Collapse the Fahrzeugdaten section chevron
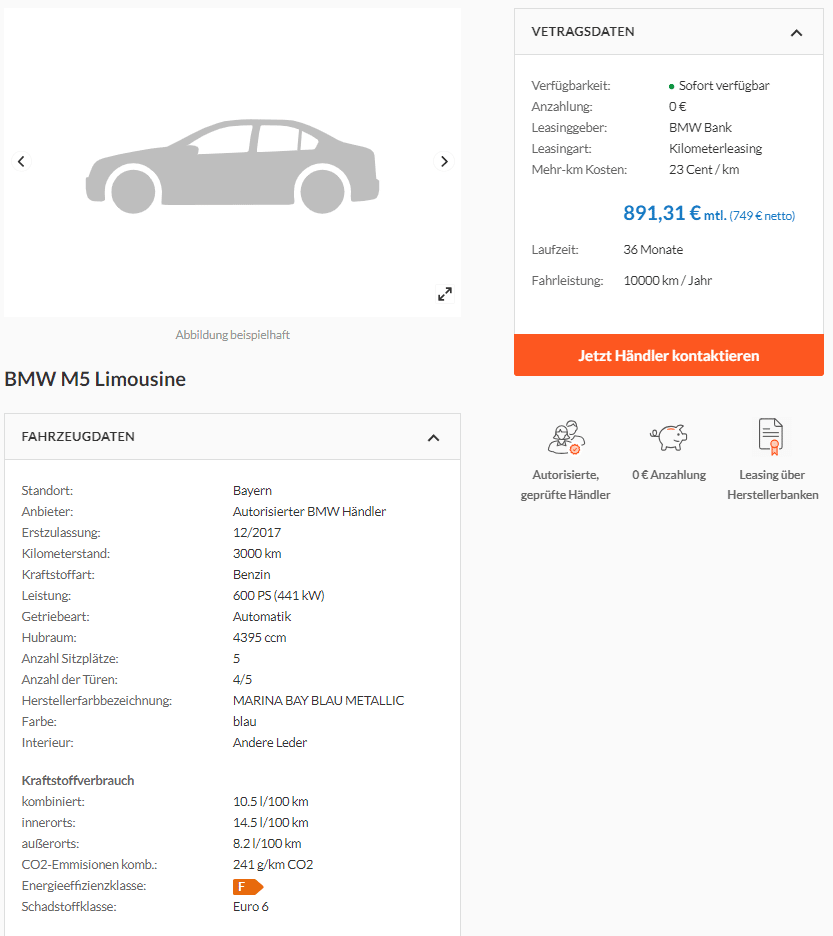 point(434,438)
